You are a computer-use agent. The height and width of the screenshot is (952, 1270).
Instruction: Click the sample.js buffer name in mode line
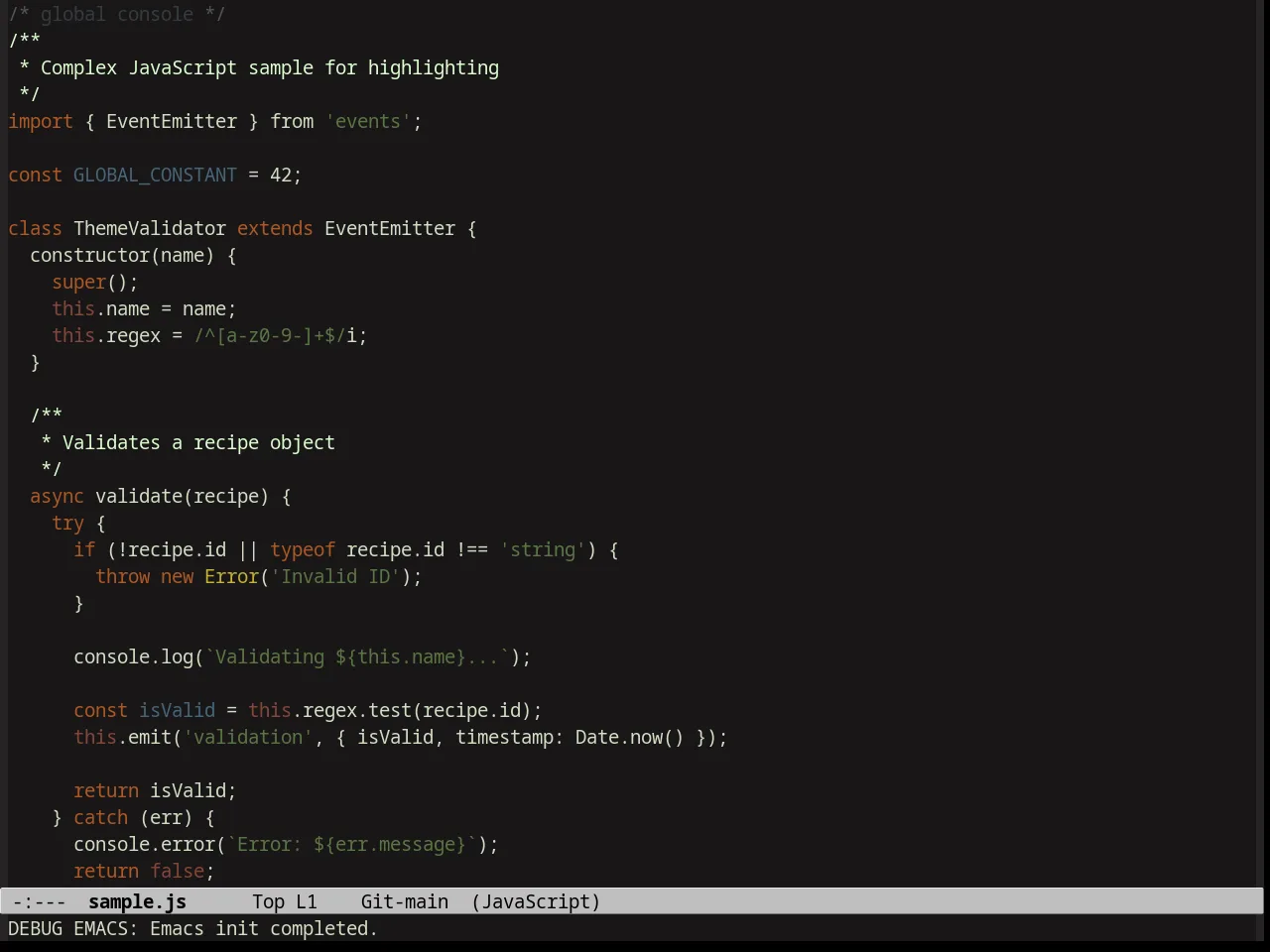(137, 901)
